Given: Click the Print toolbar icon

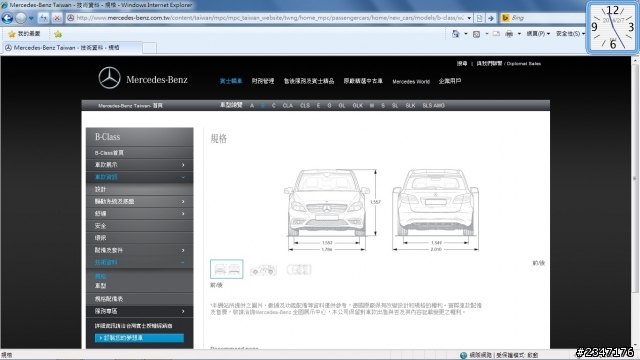Looking at the screenshot, I should [509, 34].
